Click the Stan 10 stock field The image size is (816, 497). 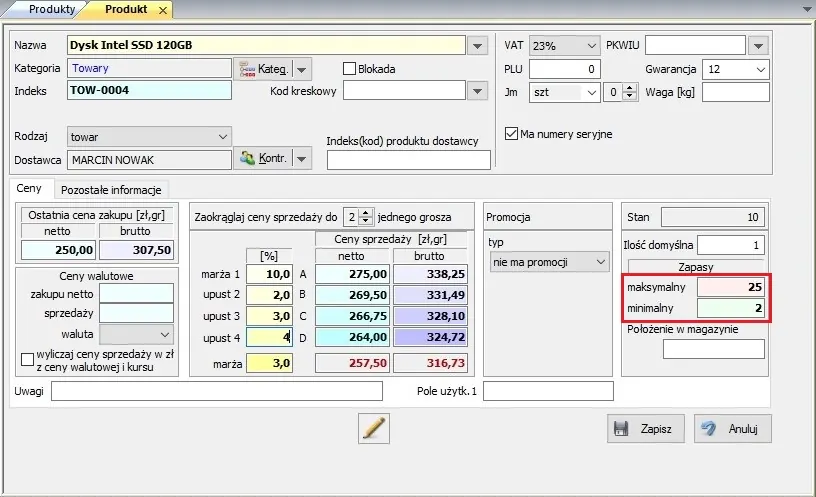[x=713, y=217]
